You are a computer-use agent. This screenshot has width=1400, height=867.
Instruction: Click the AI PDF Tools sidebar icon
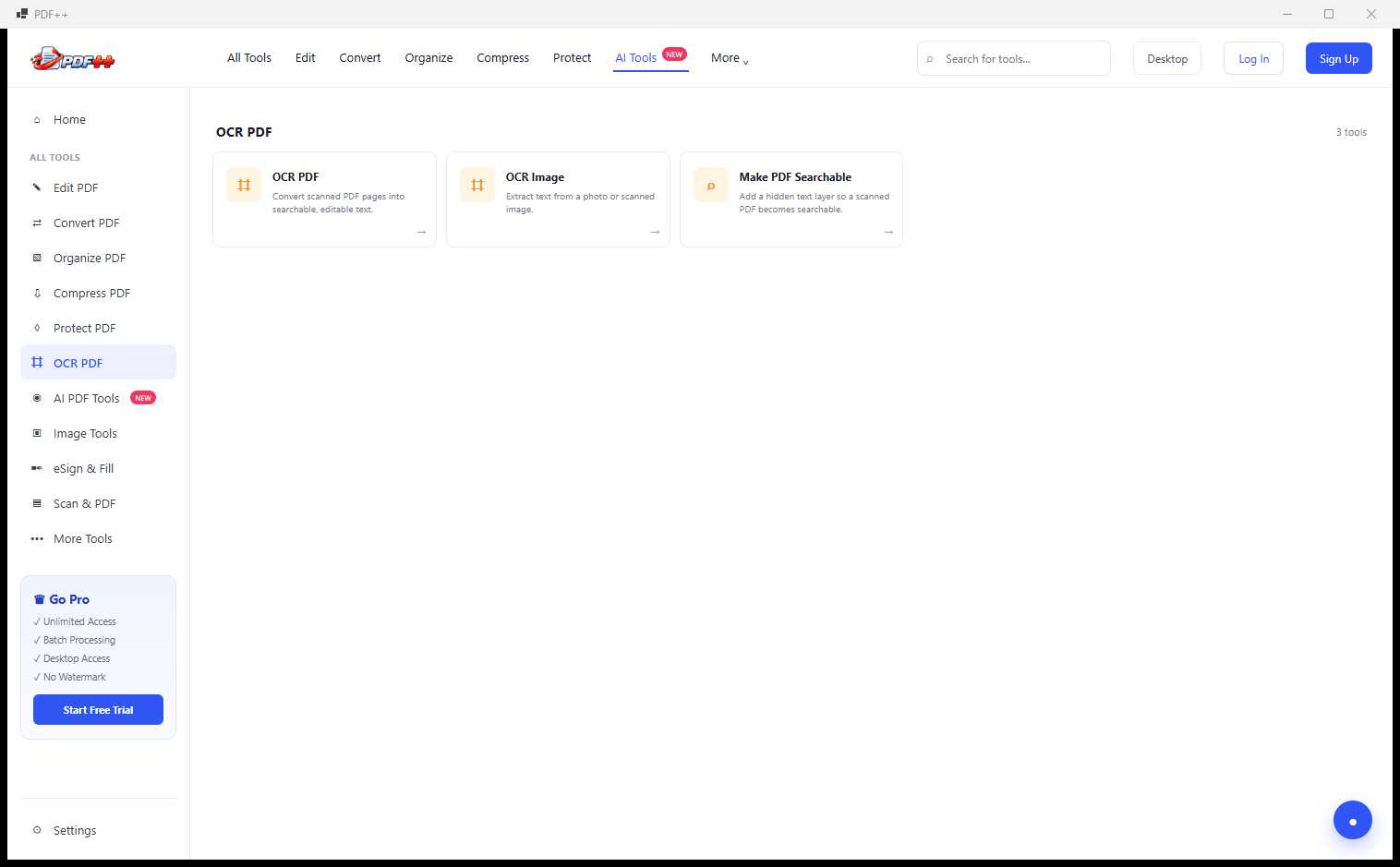tap(37, 398)
